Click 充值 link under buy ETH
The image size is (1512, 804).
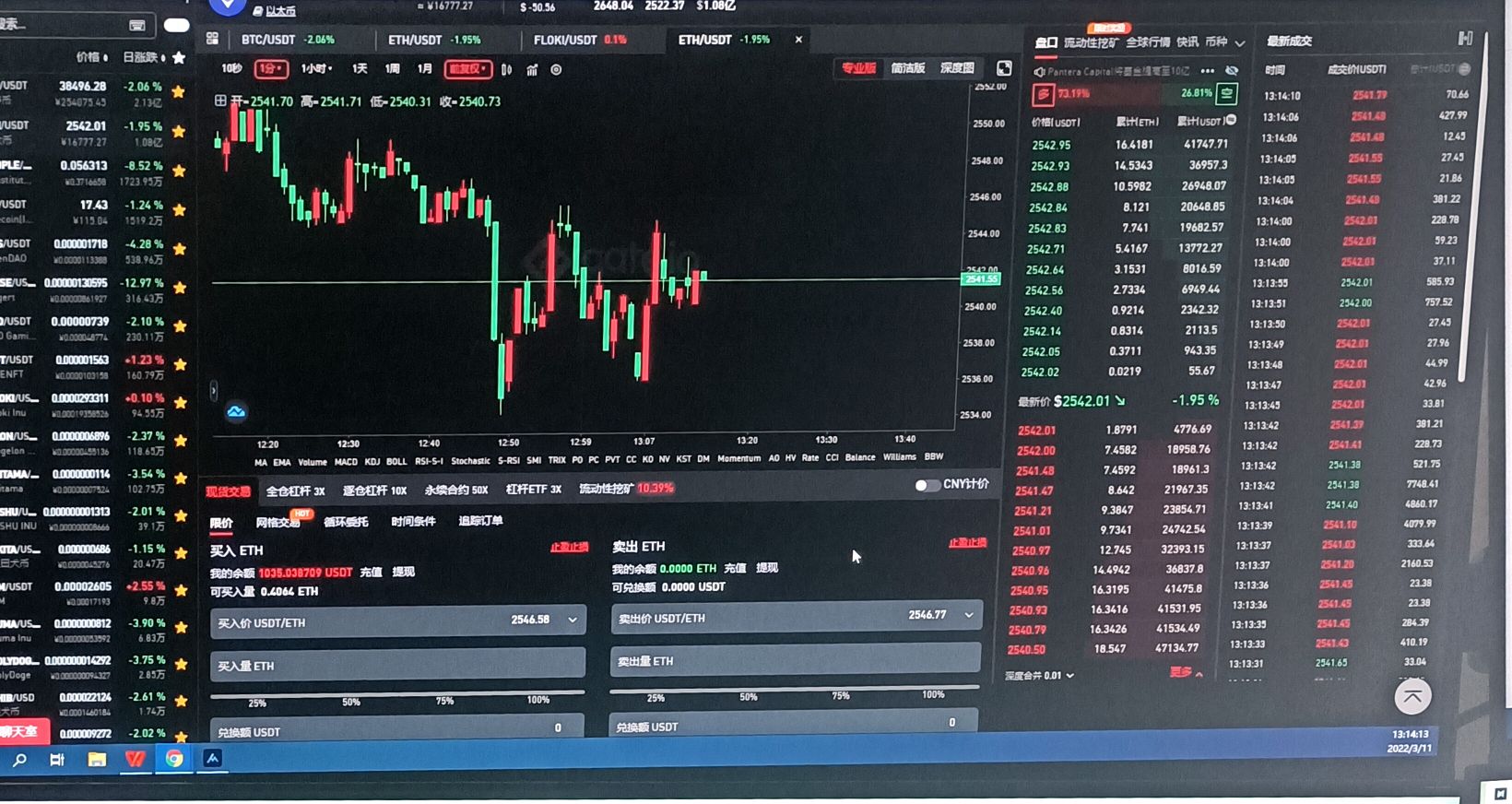pos(371,573)
